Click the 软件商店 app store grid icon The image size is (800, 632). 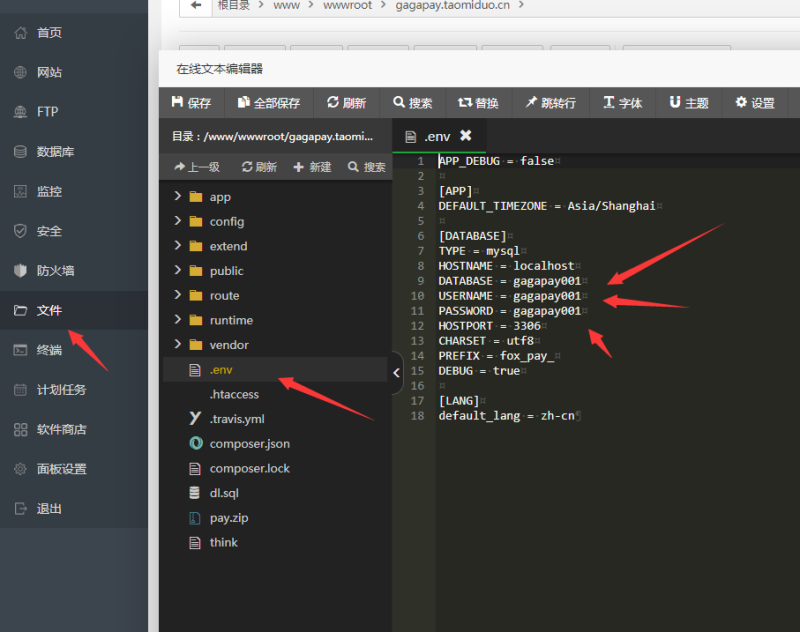[20, 429]
